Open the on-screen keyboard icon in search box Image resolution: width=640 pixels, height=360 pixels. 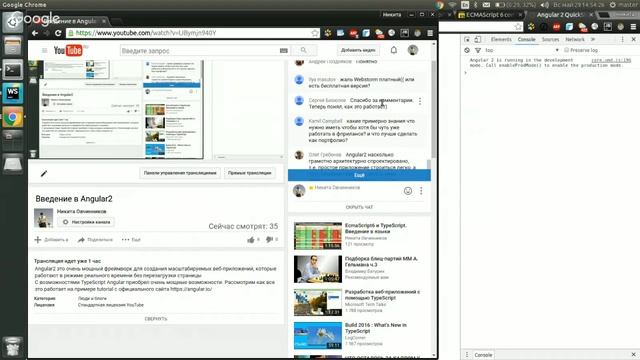click(x=284, y=51)
